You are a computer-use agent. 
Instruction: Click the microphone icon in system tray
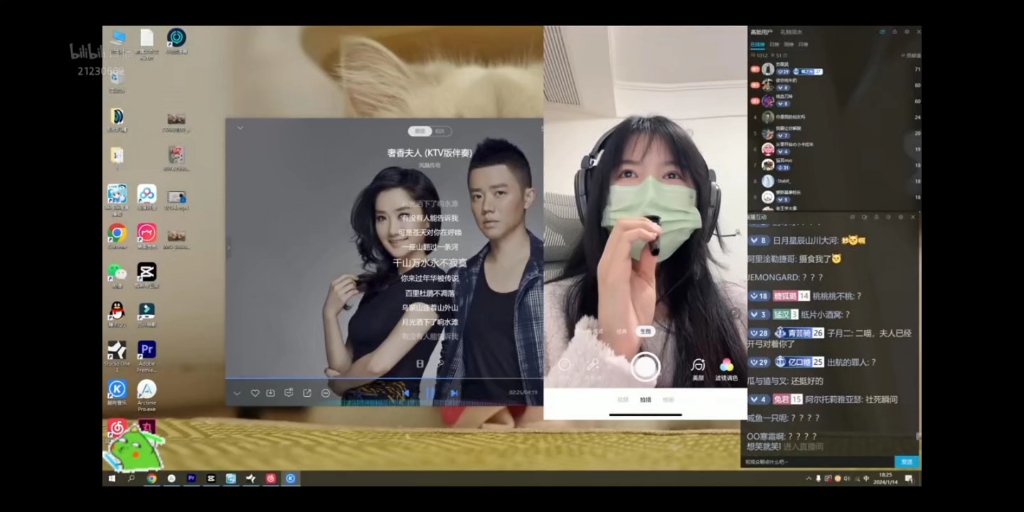point(818,479)
